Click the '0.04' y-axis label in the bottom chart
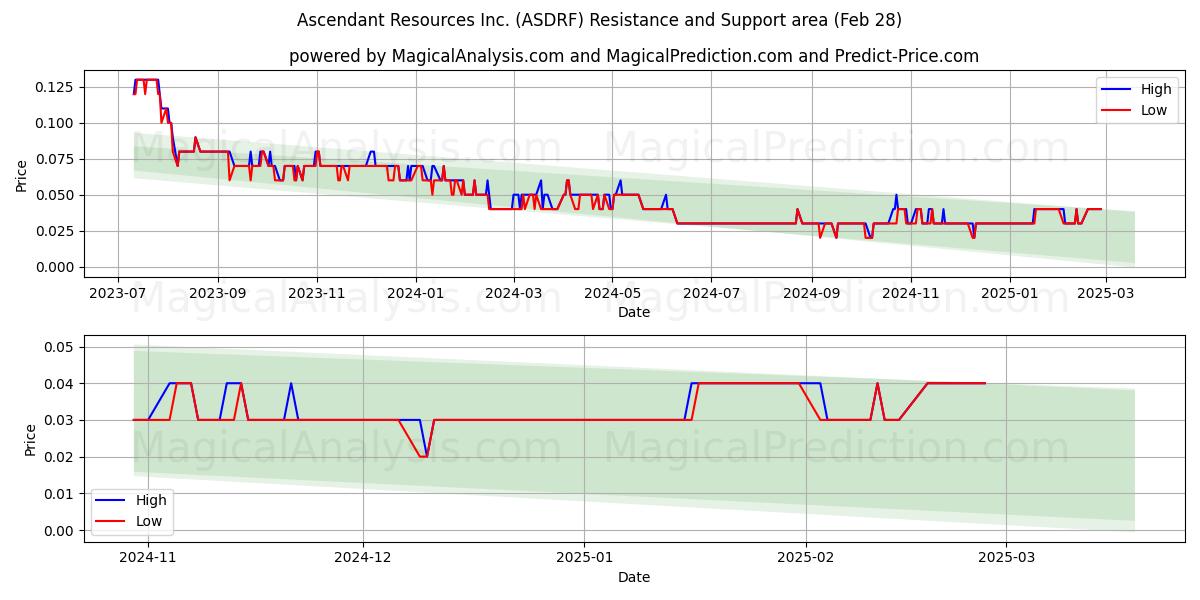The image size is (1200, 600). pyautogui.click(x=59, y=384)
